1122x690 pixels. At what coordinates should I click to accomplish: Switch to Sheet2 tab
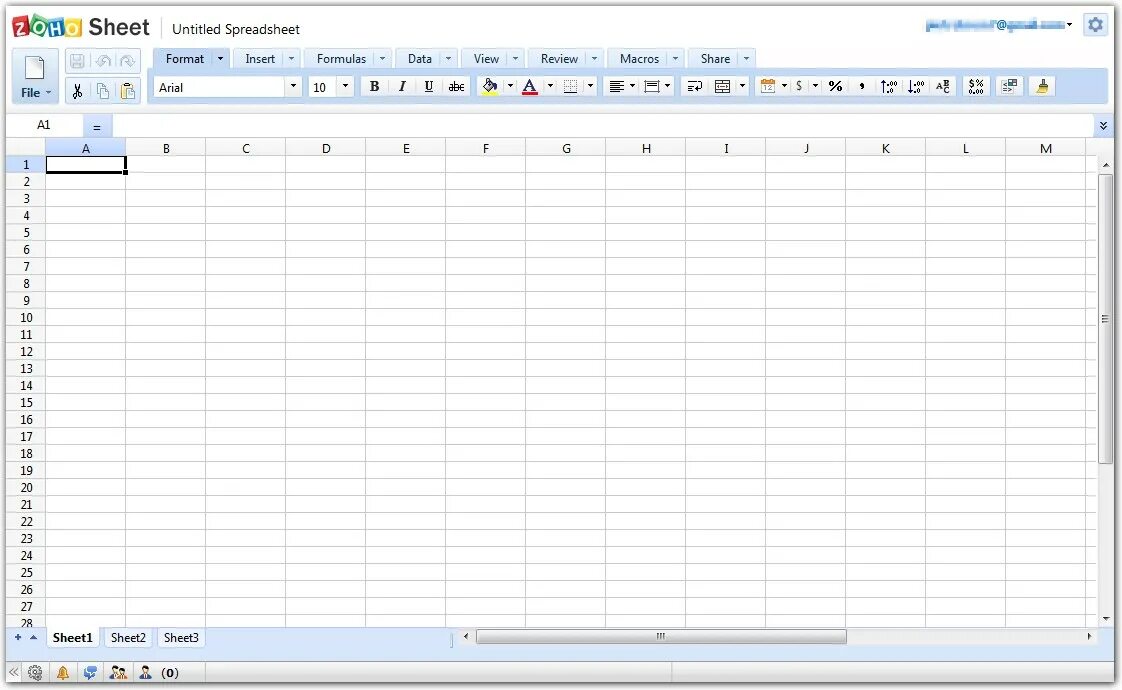tap(128, 638)
